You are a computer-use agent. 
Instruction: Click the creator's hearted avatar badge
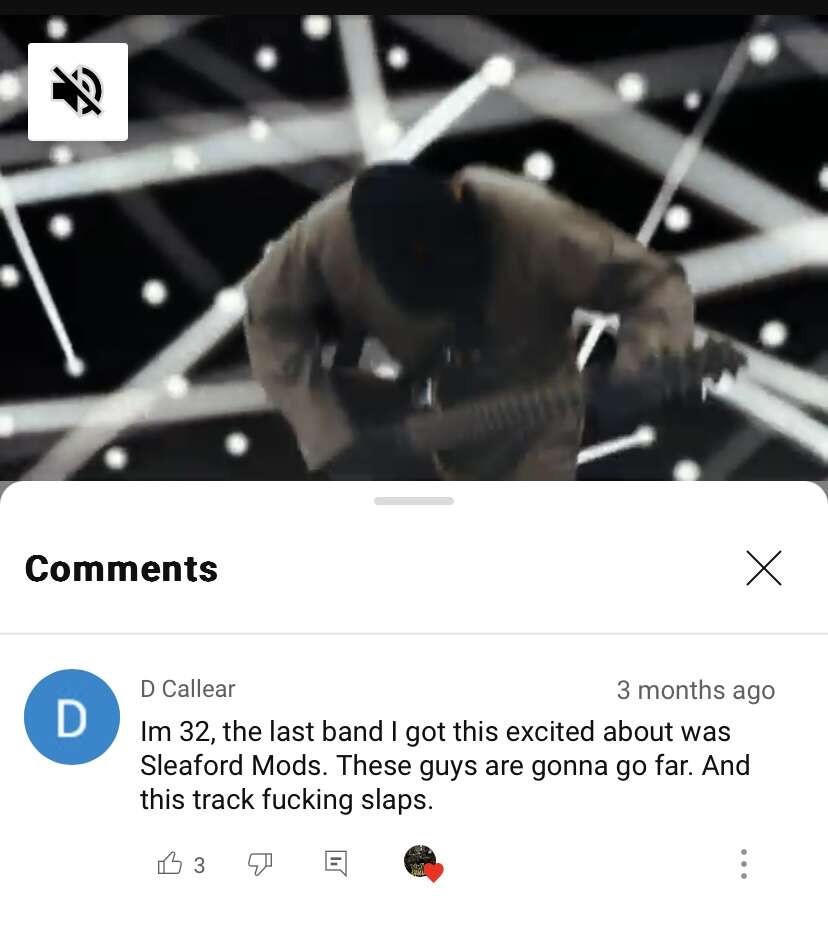coord(423,863)
